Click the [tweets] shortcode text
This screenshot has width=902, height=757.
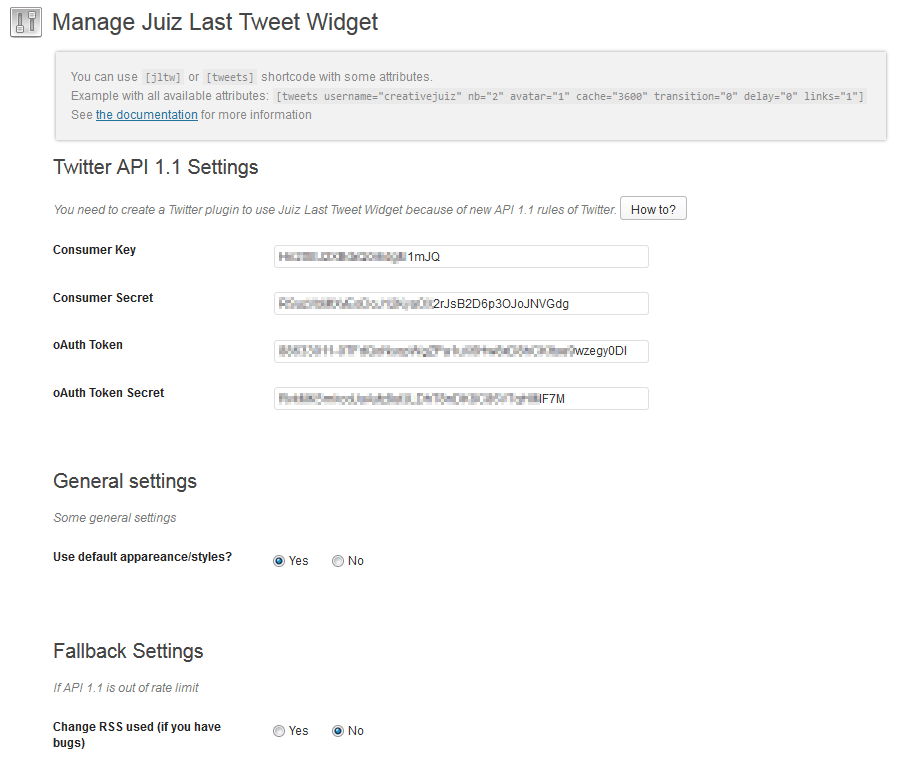(230, 78)
